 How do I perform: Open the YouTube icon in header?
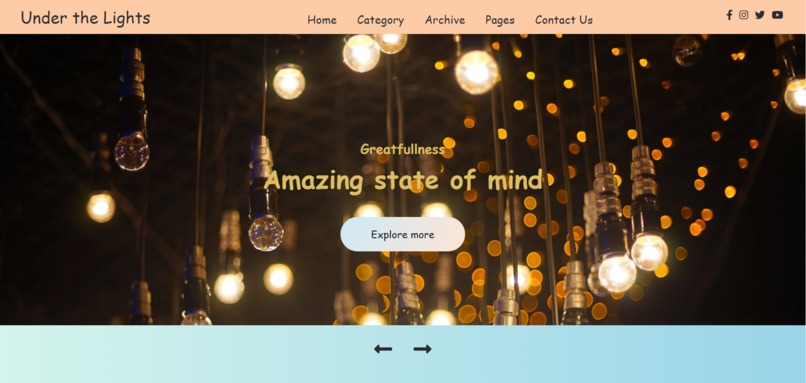777,15
